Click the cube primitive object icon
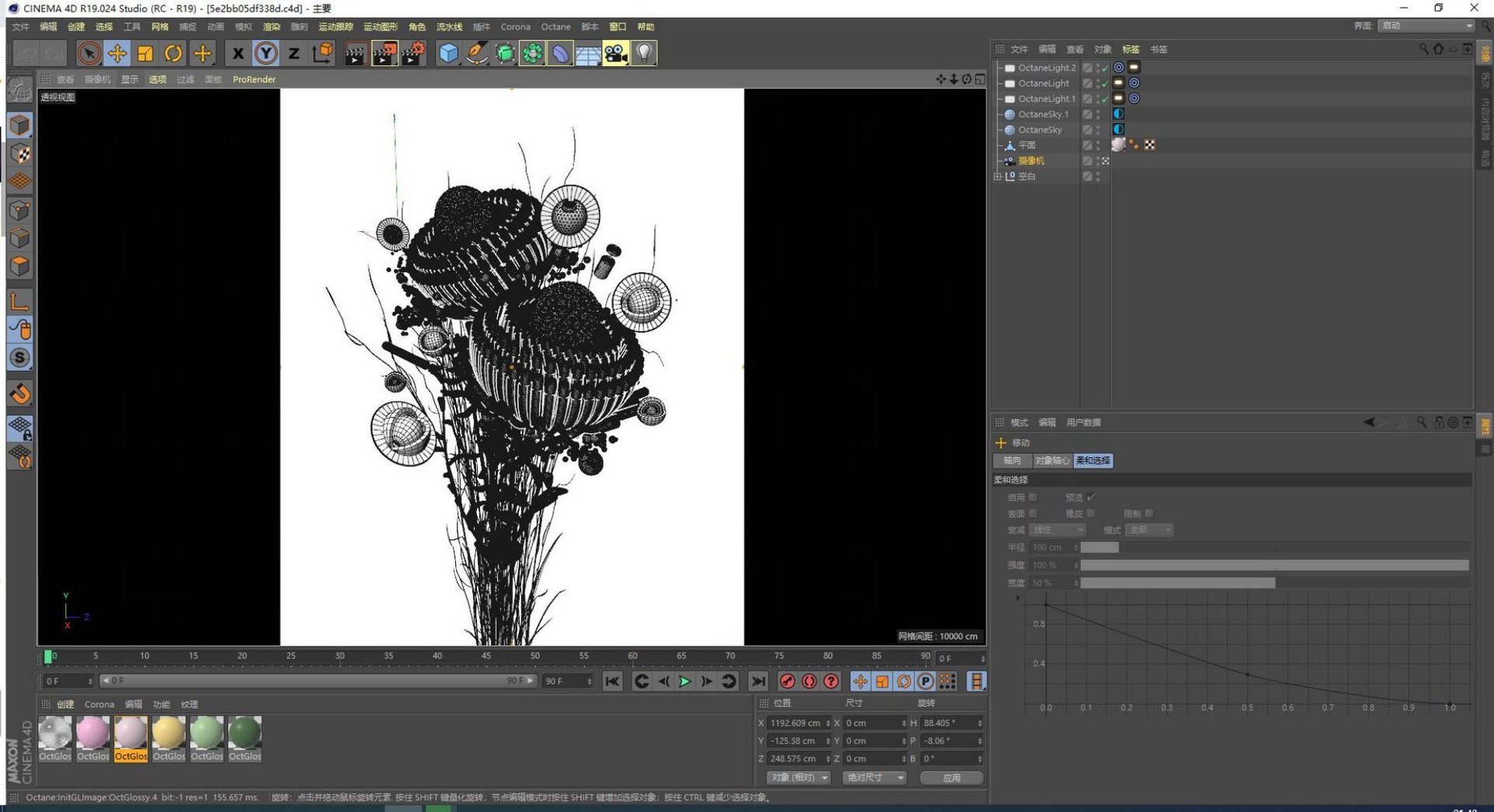Viewport: 1494px width, 812px height. 448,54
